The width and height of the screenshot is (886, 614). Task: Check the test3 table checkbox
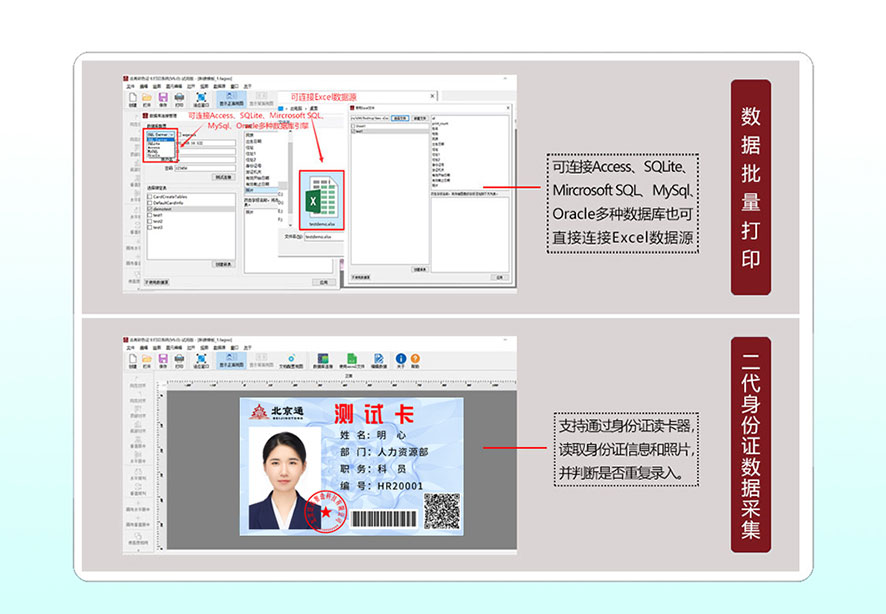click(x=149, y=227)
